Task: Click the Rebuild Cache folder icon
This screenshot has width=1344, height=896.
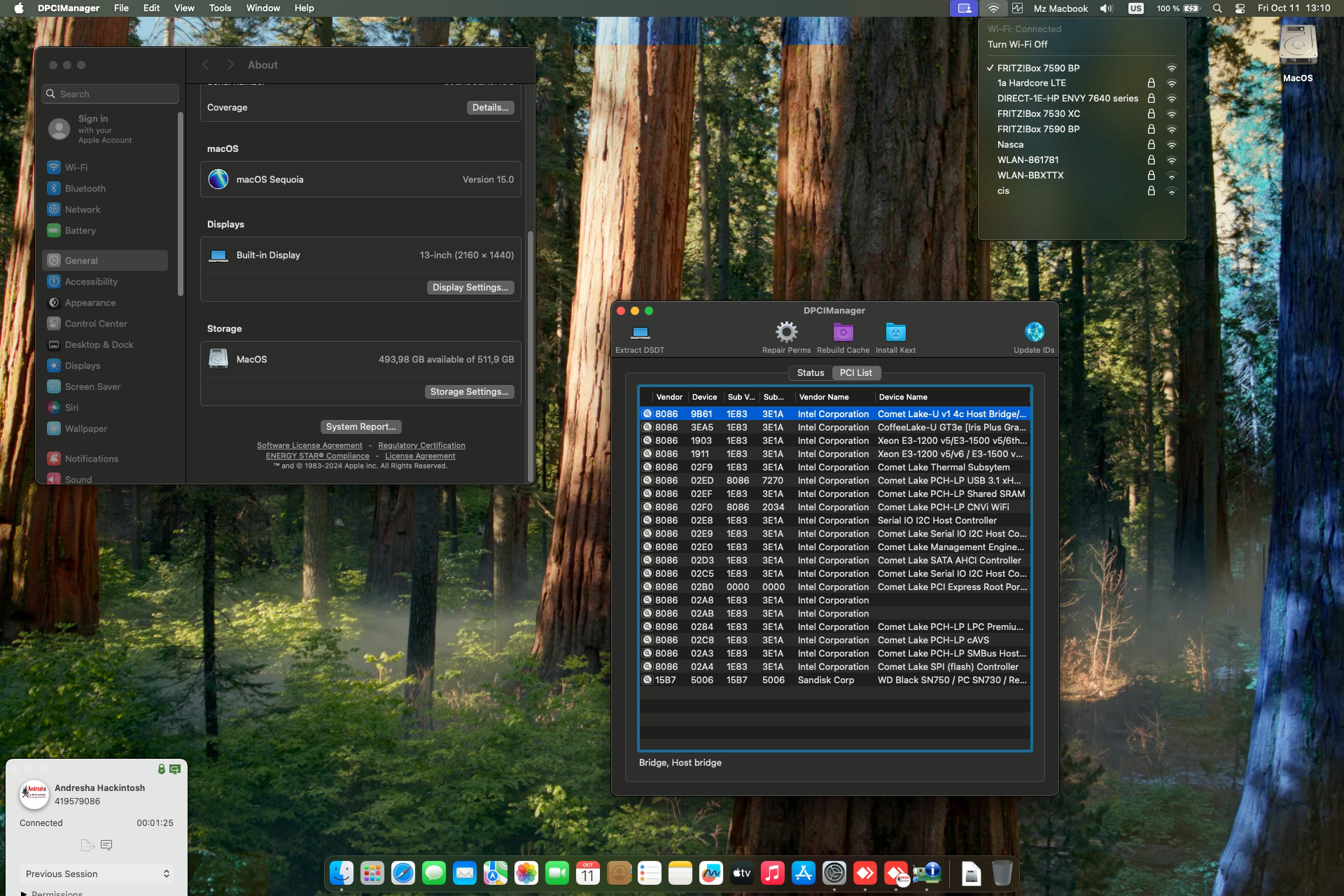Action: [843, 332]
